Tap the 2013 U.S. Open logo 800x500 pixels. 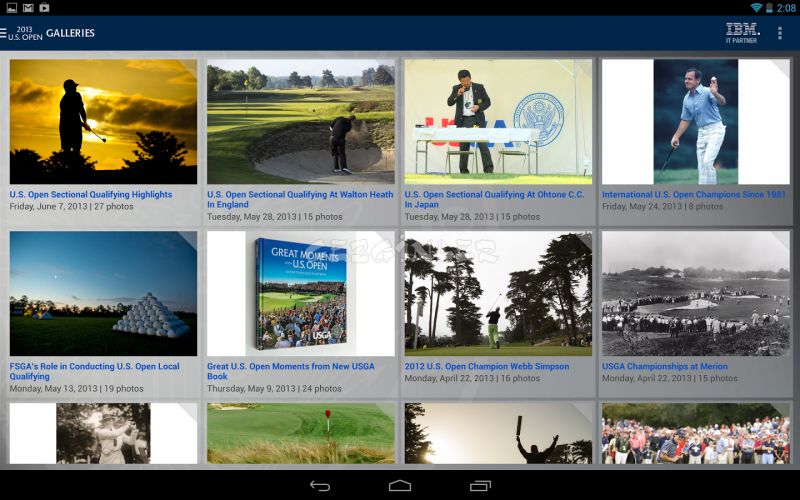[25, 33]
